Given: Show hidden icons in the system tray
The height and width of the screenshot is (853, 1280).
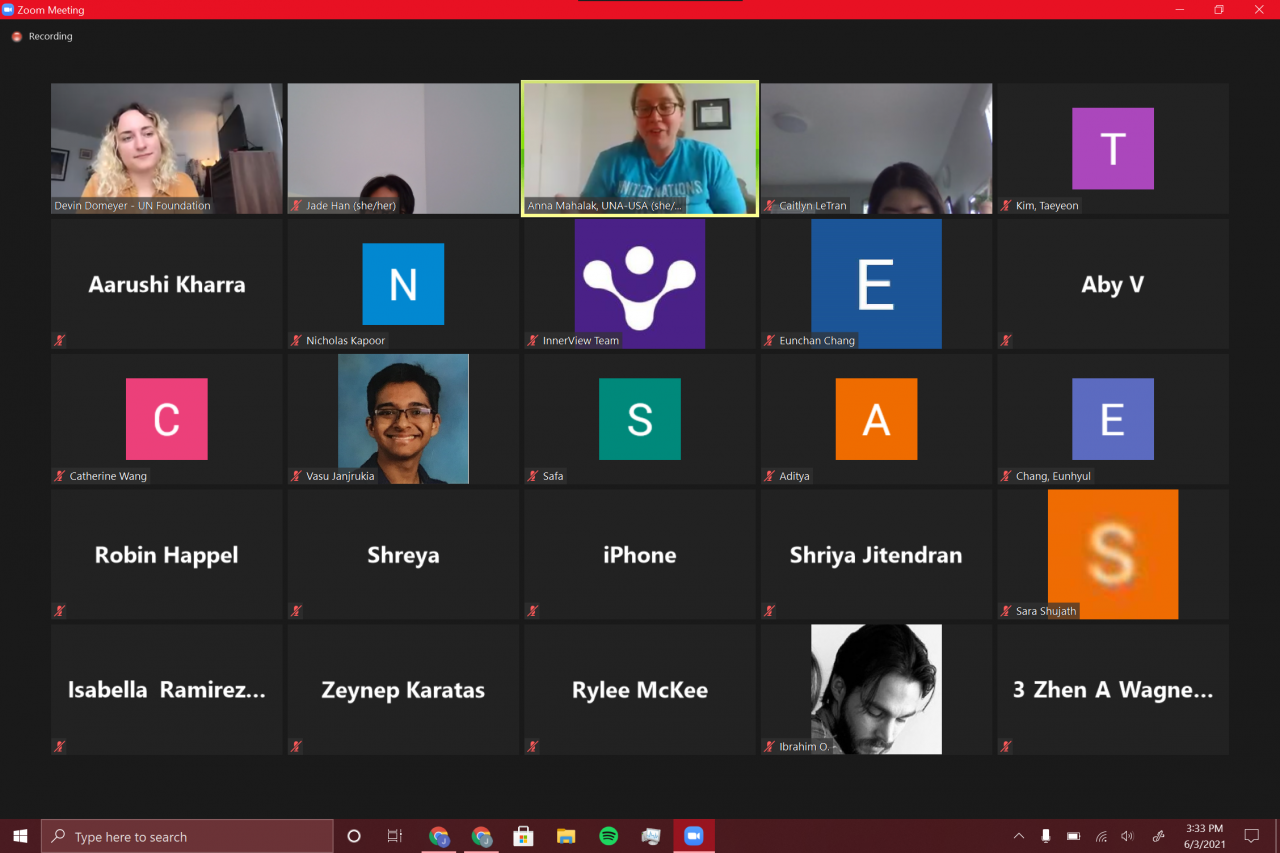Looking at the screenshot, I should coord(1019,836).
